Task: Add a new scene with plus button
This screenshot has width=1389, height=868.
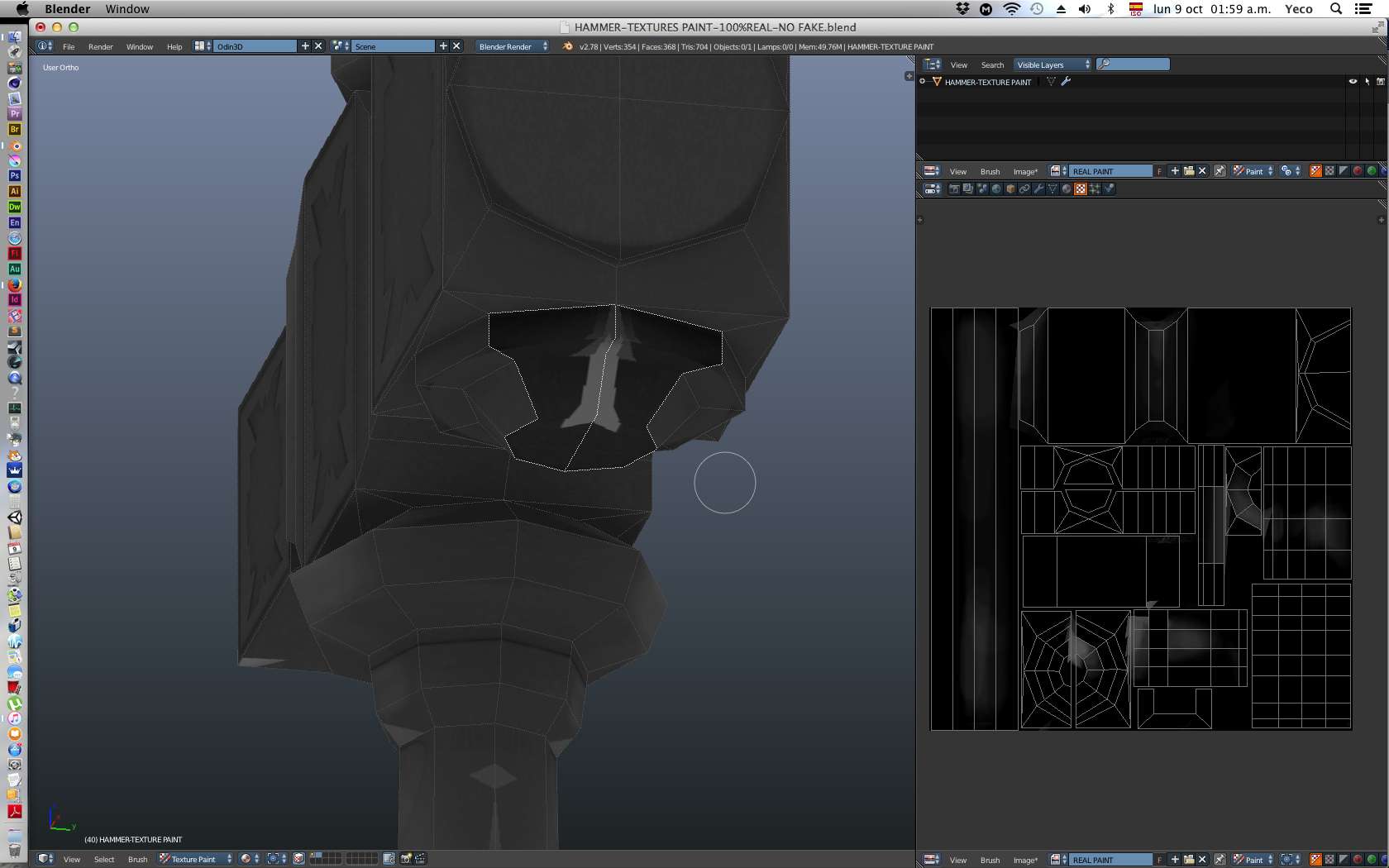Action: tap(443, 46)
